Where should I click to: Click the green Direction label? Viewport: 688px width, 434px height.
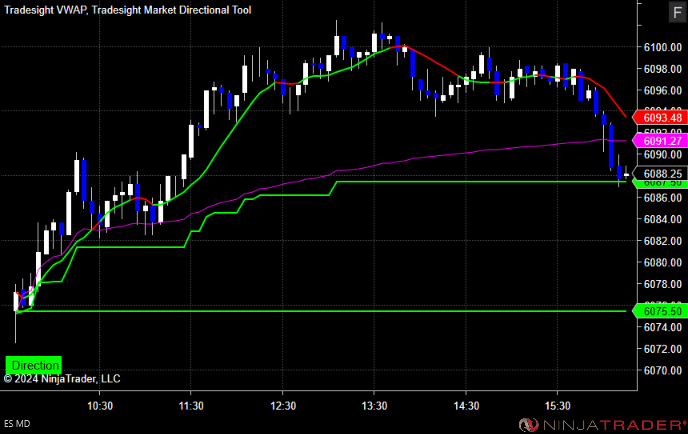pos(34,365)
